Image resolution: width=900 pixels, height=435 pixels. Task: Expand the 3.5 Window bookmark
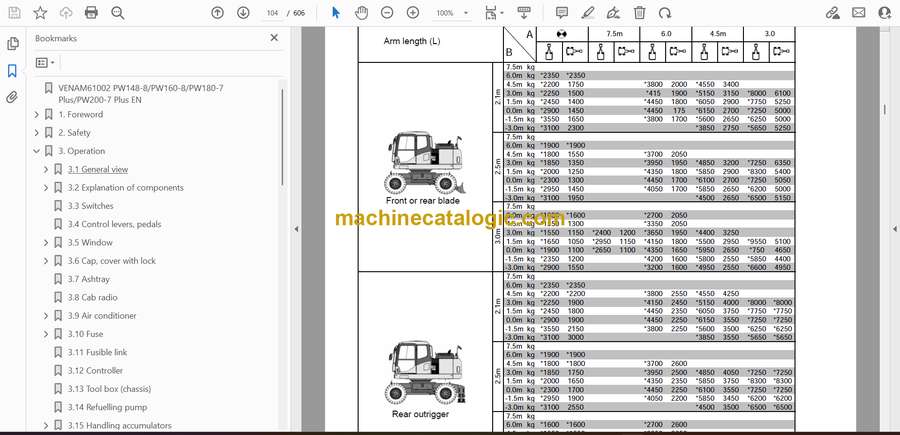tap(46, 243)
